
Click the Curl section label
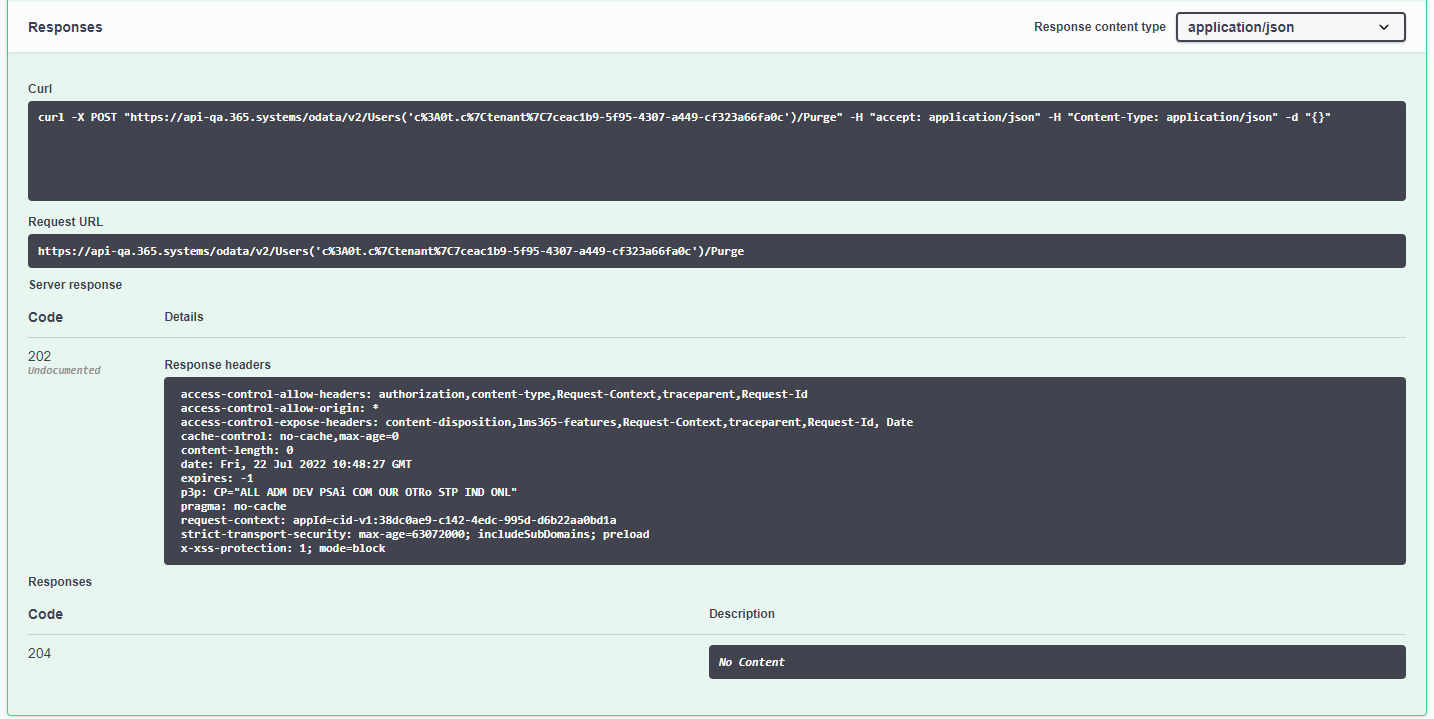point(40,89)
